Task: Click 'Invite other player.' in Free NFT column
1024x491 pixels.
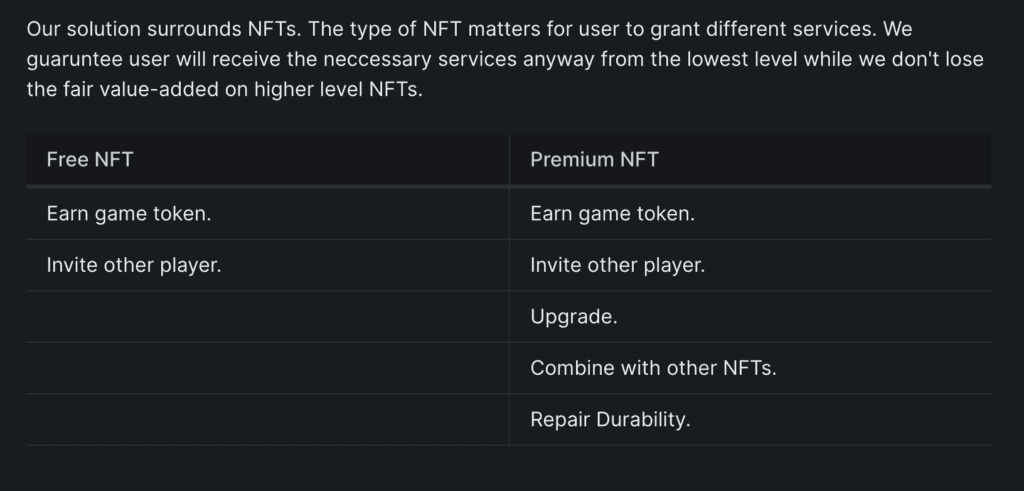Action: point(134,266)
